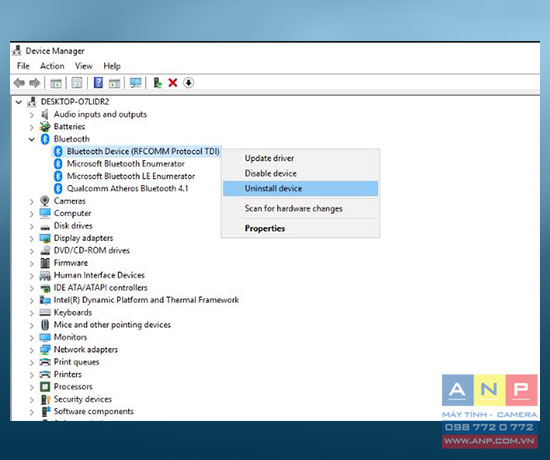Click the Device Manager title bar icon

tap(17, 51)
